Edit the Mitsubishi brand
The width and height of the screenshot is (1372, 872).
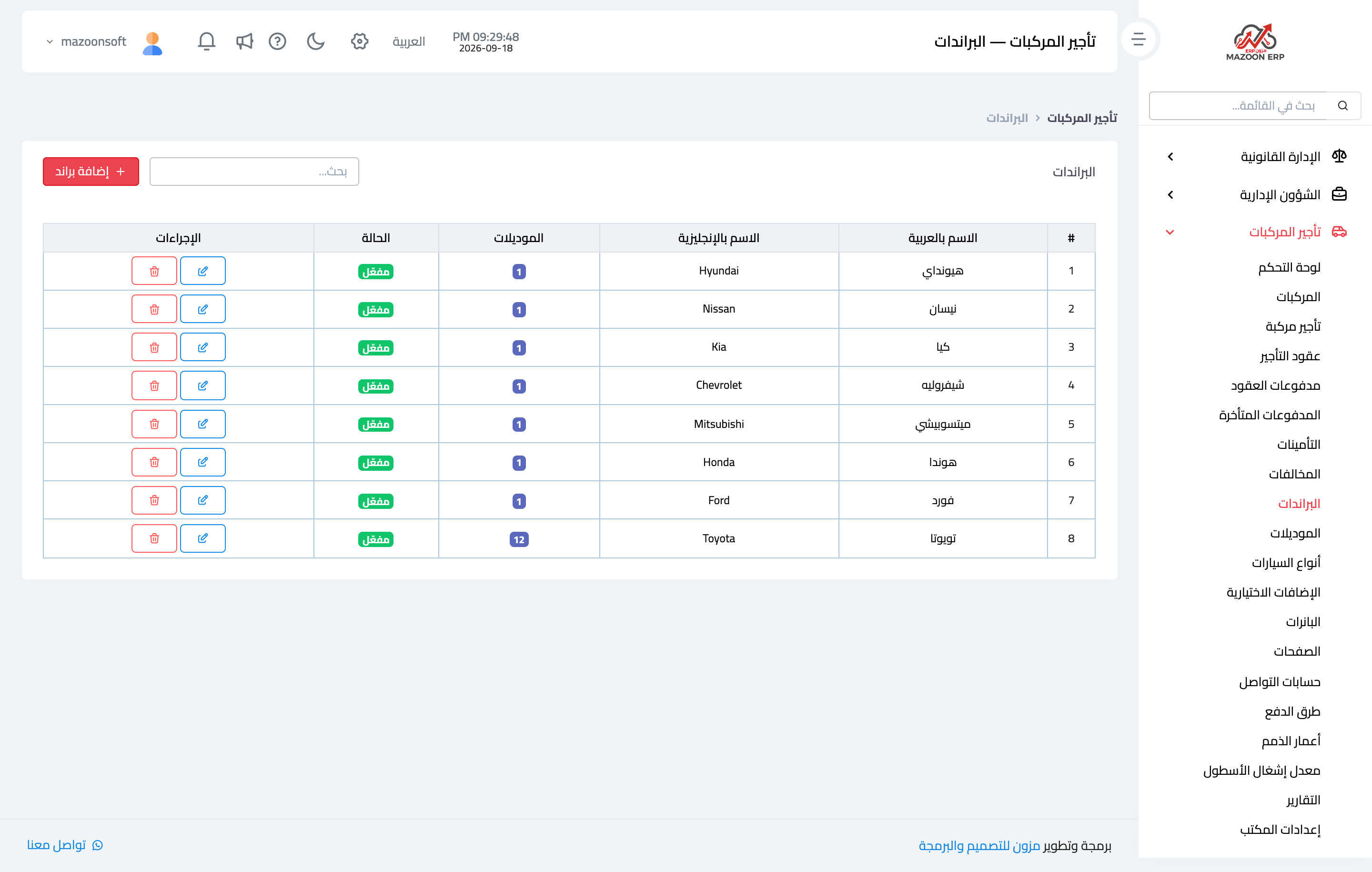[203, 424]
